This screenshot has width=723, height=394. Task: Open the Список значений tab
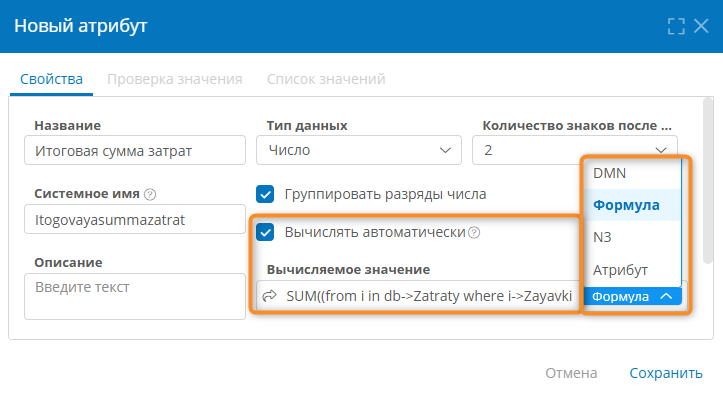(x=326, y=79)
